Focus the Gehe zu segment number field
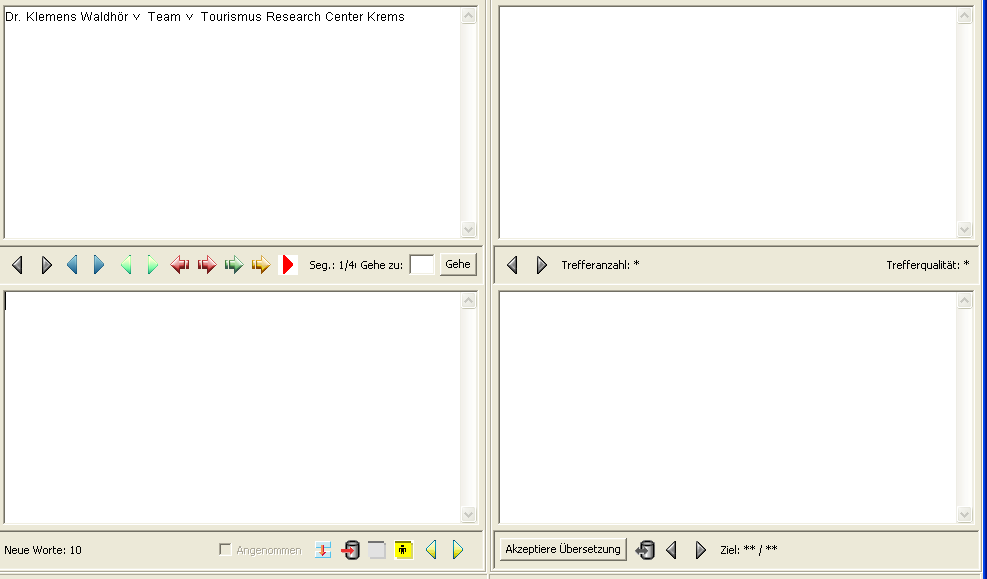The height and width of the screenshot is (579, 987). 422,265
